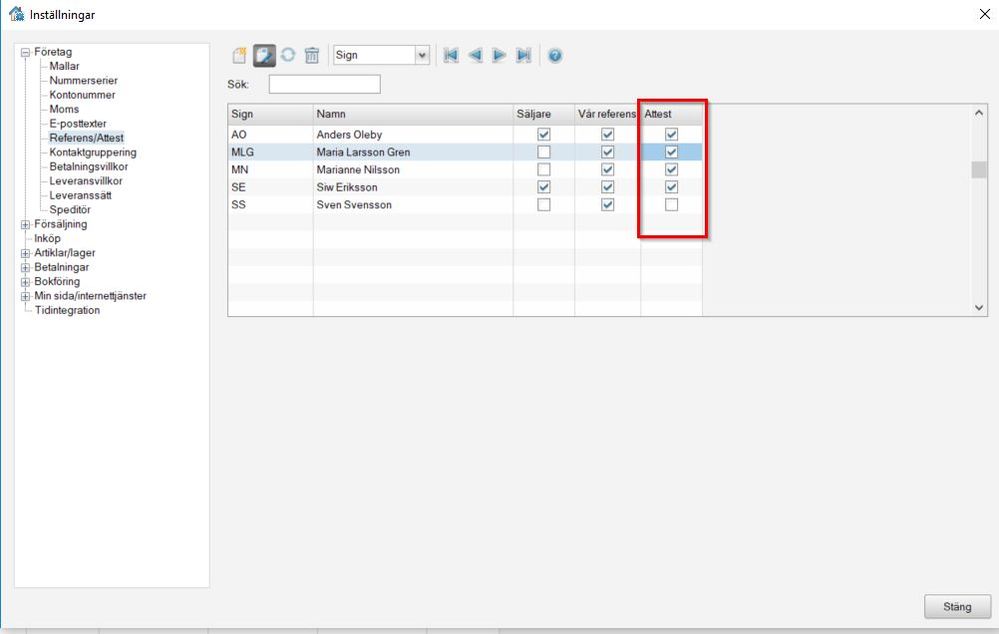The height and width of the screenshot is (634, 999).
Task: Select Referens/Attest in the settings tree
Action: [x=87, y=138]
